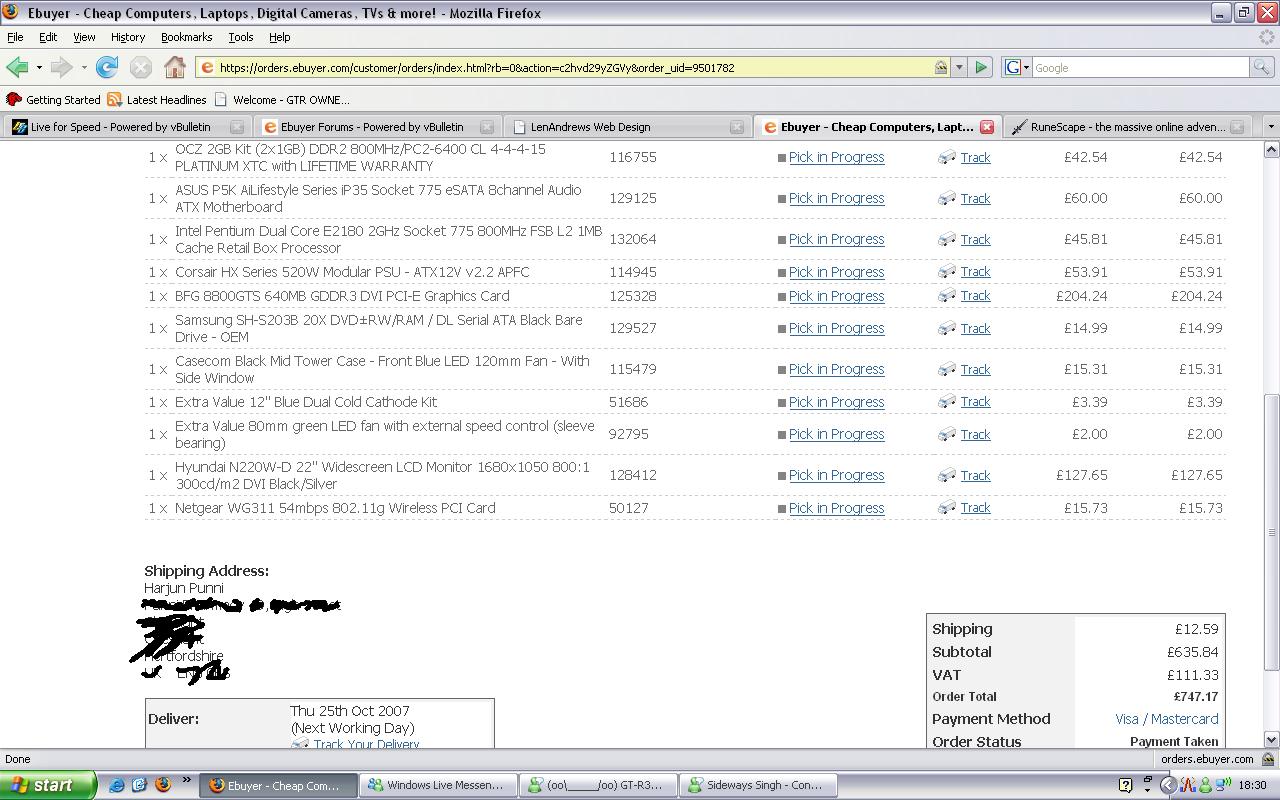1280x800 pixels.
Task: Switch to LenAndrews Web Design tab
Action: tap(626, 127)
